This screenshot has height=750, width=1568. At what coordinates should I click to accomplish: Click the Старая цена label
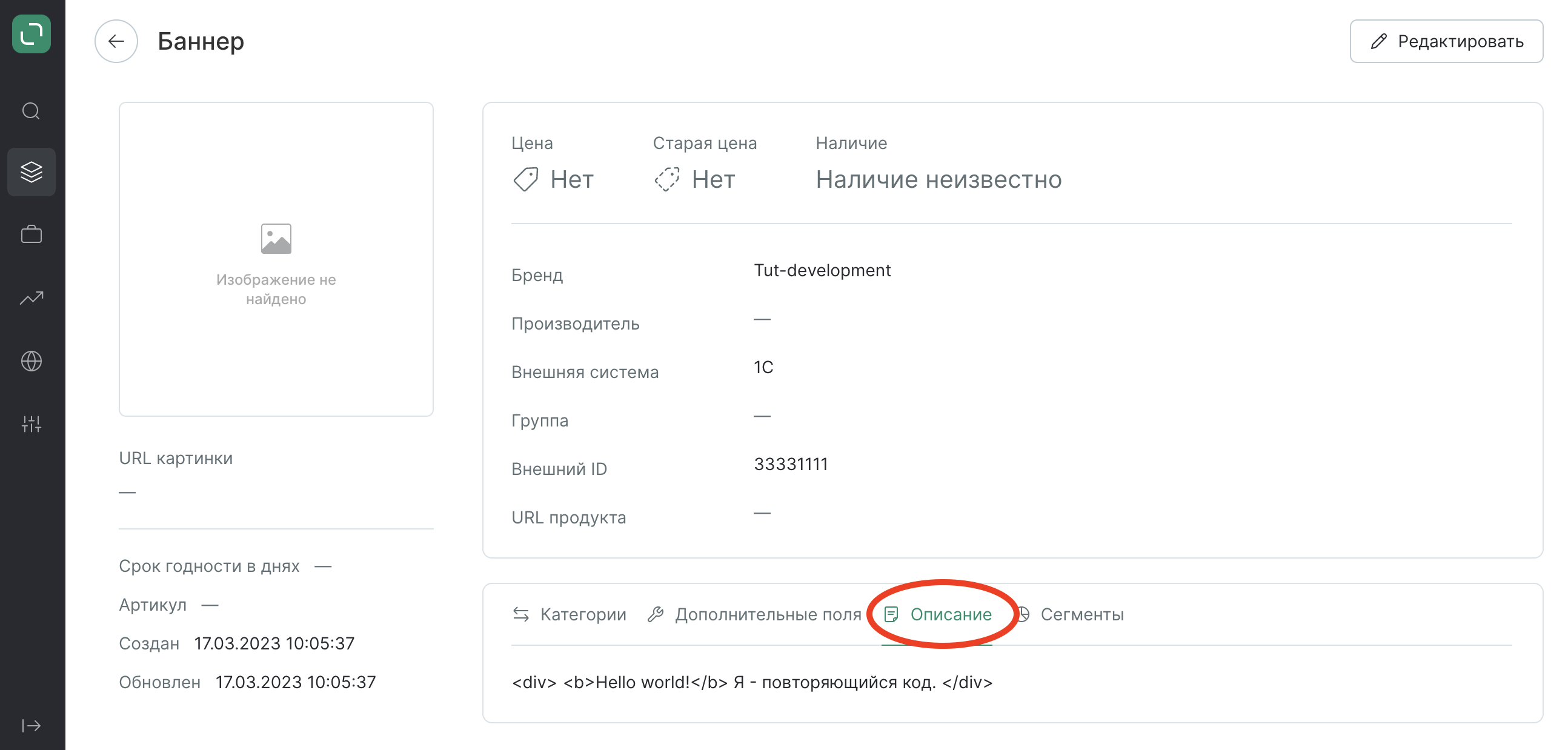coord(705,143)
